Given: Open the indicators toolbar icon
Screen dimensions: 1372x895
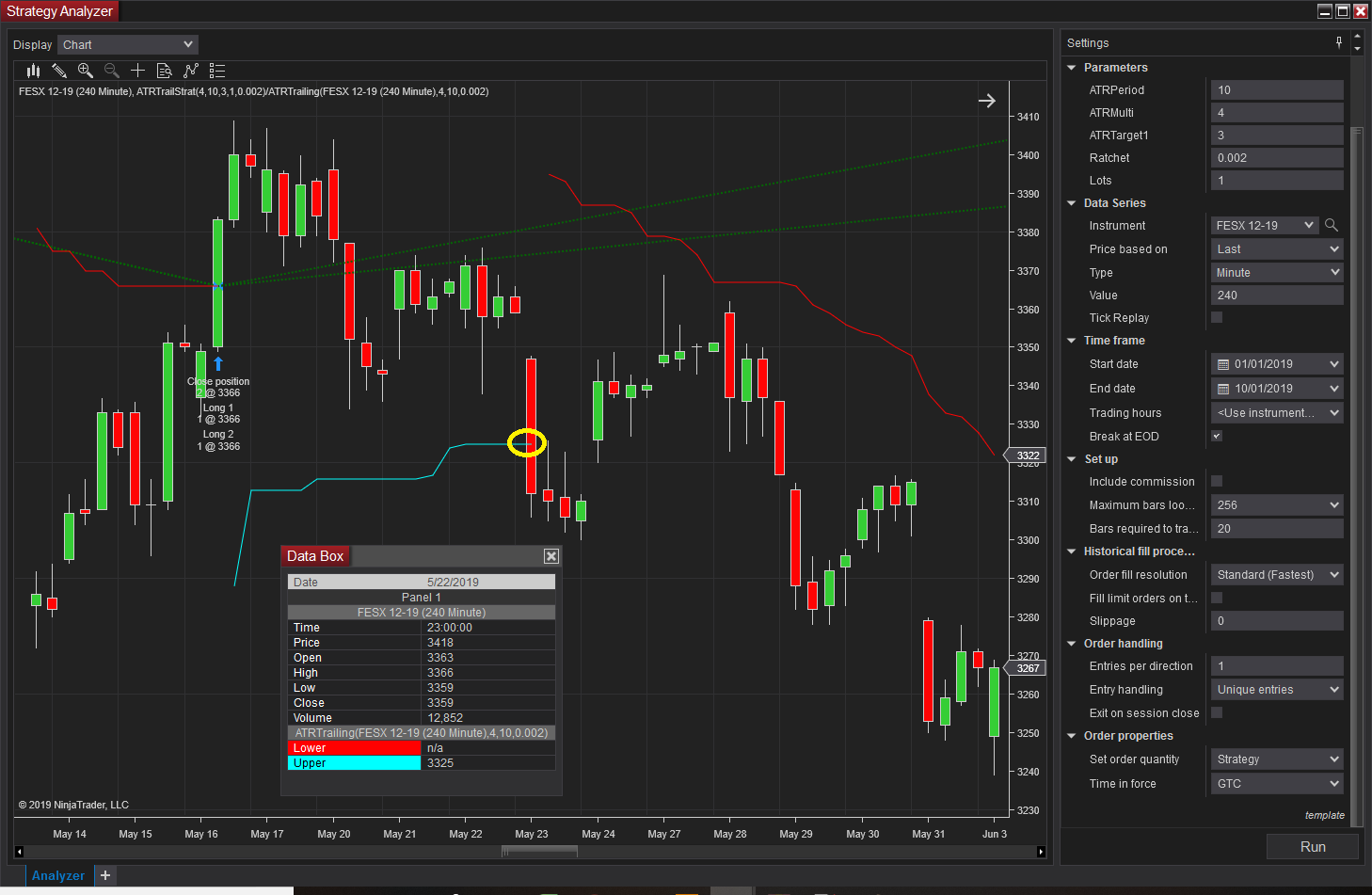Looking at the screenshot, I should pos(191,71).
